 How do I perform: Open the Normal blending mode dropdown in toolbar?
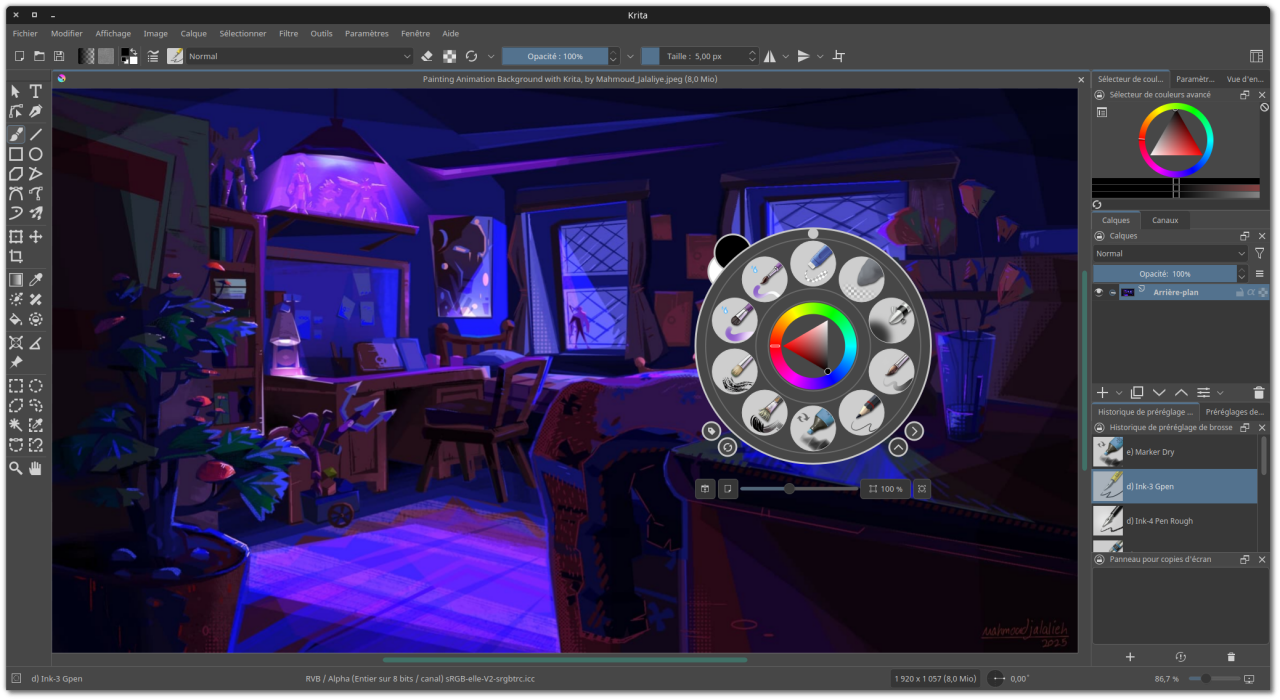[x=300, y=56]
